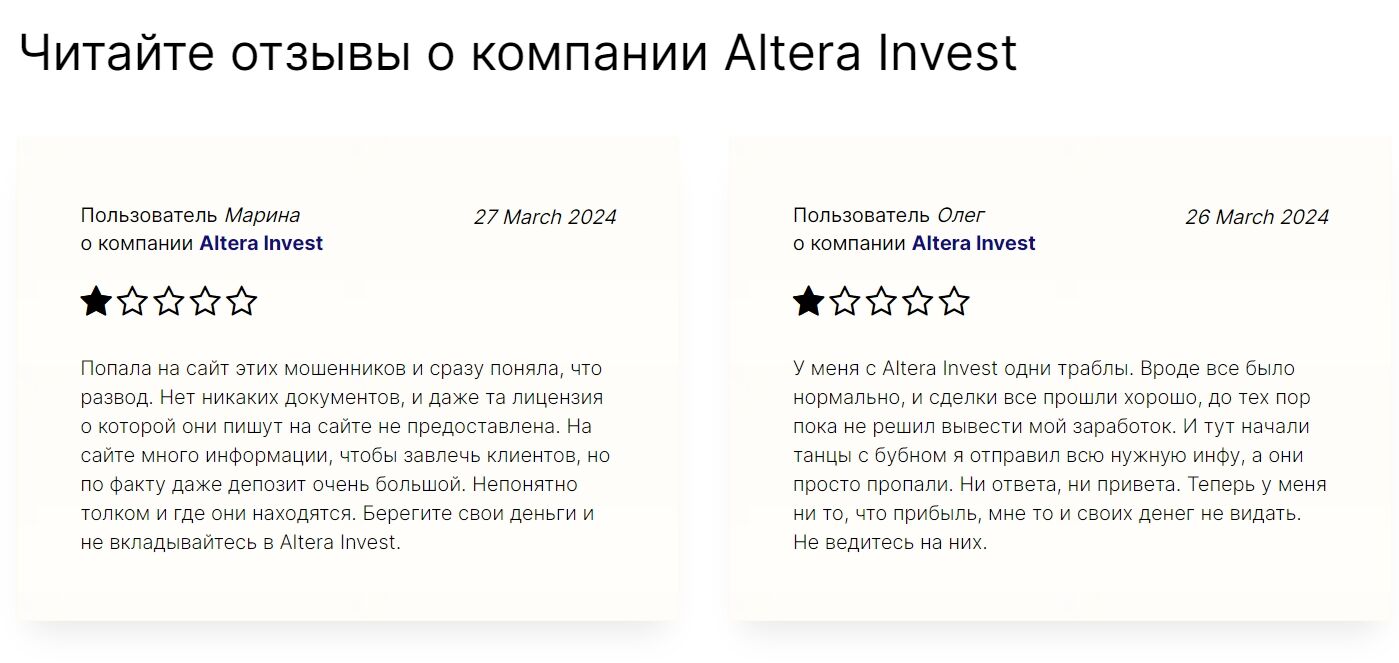1399x663 pixels.
Task: Click the "Пользователь" label in Олег's review
Action: coord(861,215)
